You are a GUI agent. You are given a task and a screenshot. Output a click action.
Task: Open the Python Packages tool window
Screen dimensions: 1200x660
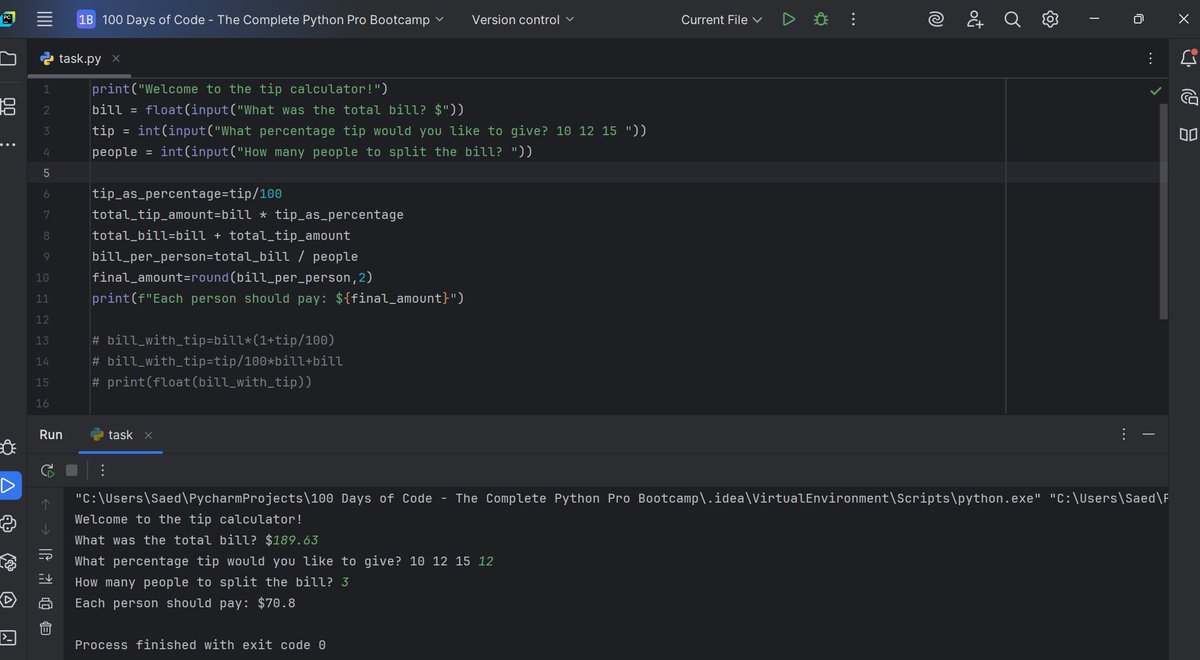(x=8, y=562)
